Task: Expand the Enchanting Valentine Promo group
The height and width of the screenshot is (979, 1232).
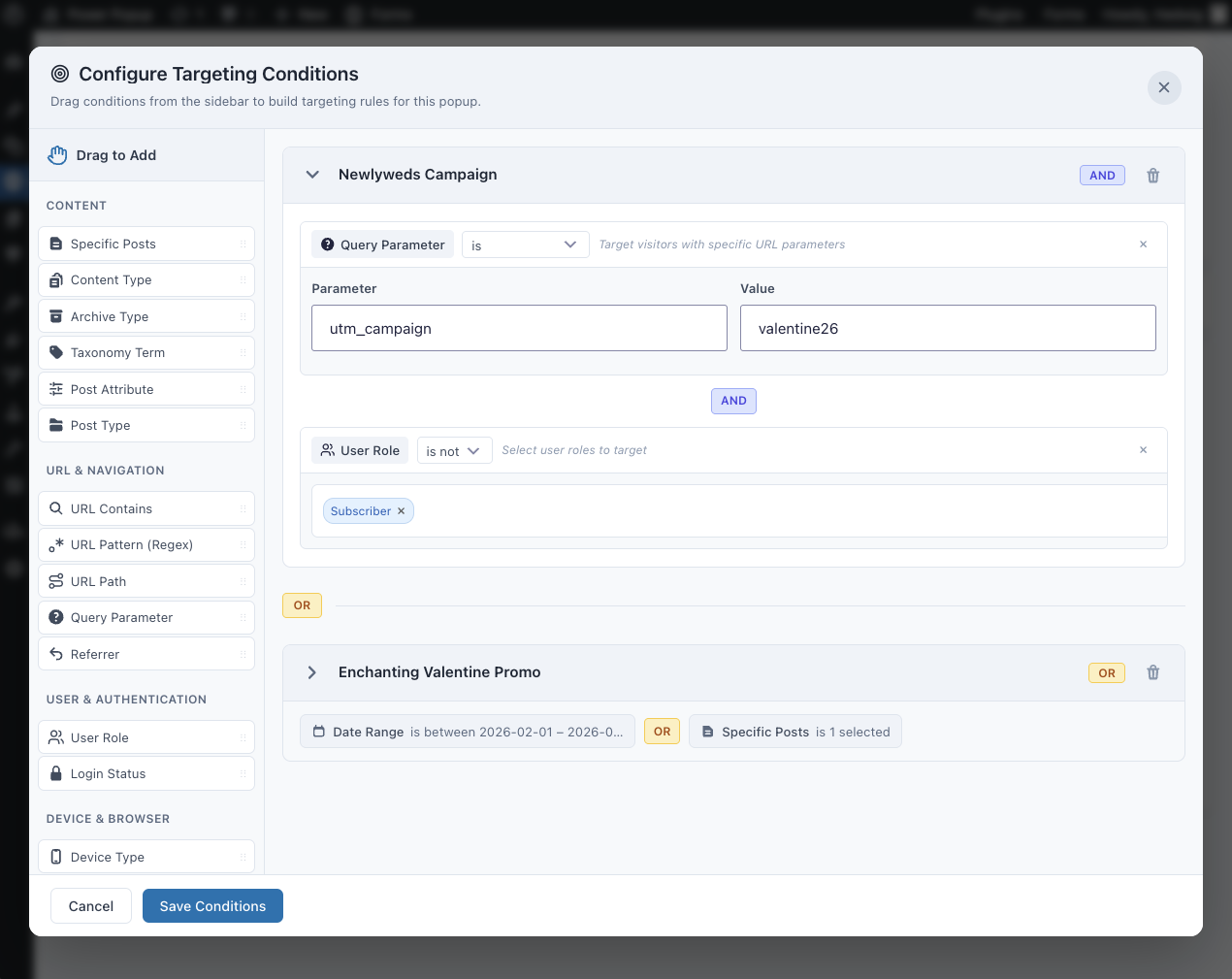Action: point(312,672)
